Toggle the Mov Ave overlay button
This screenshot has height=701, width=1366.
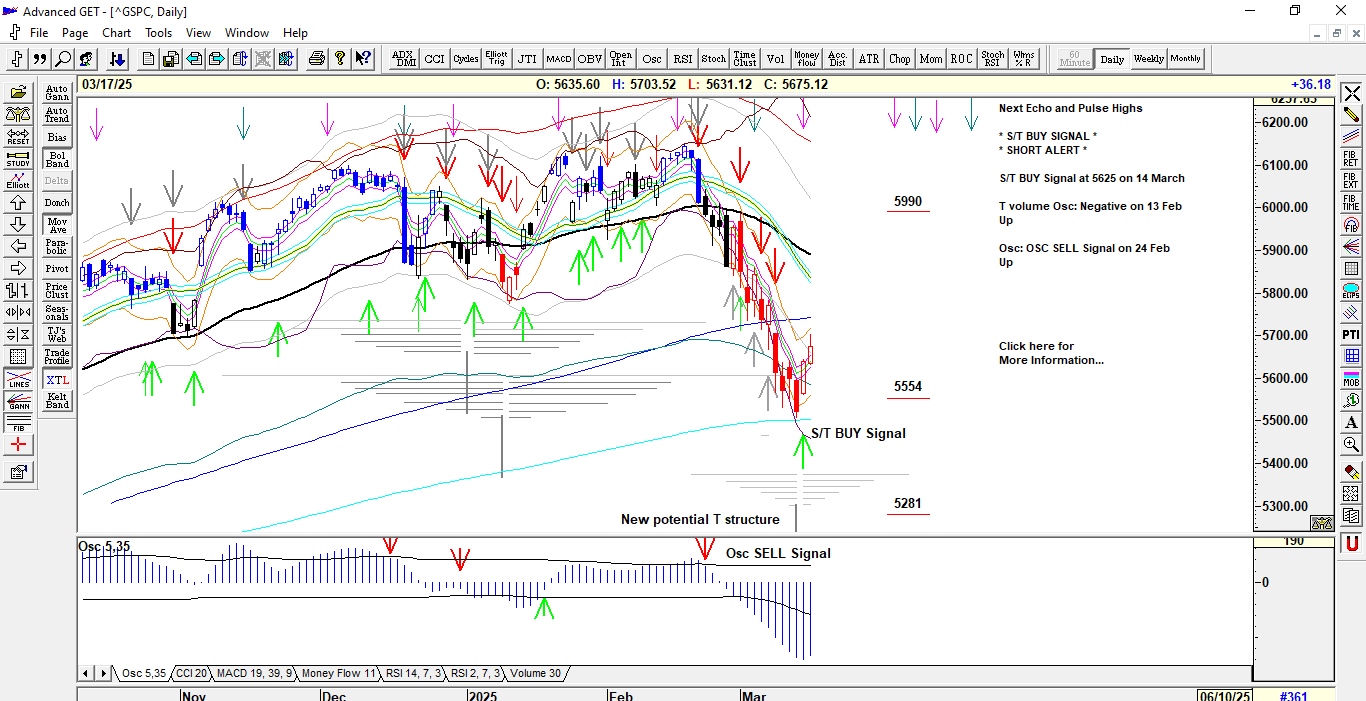[x=57, y=225]
